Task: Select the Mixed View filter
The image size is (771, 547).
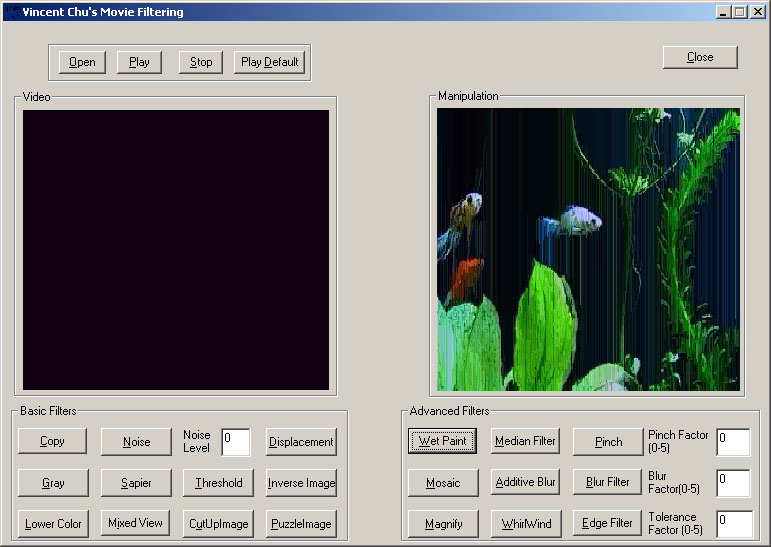Action: 135,523
